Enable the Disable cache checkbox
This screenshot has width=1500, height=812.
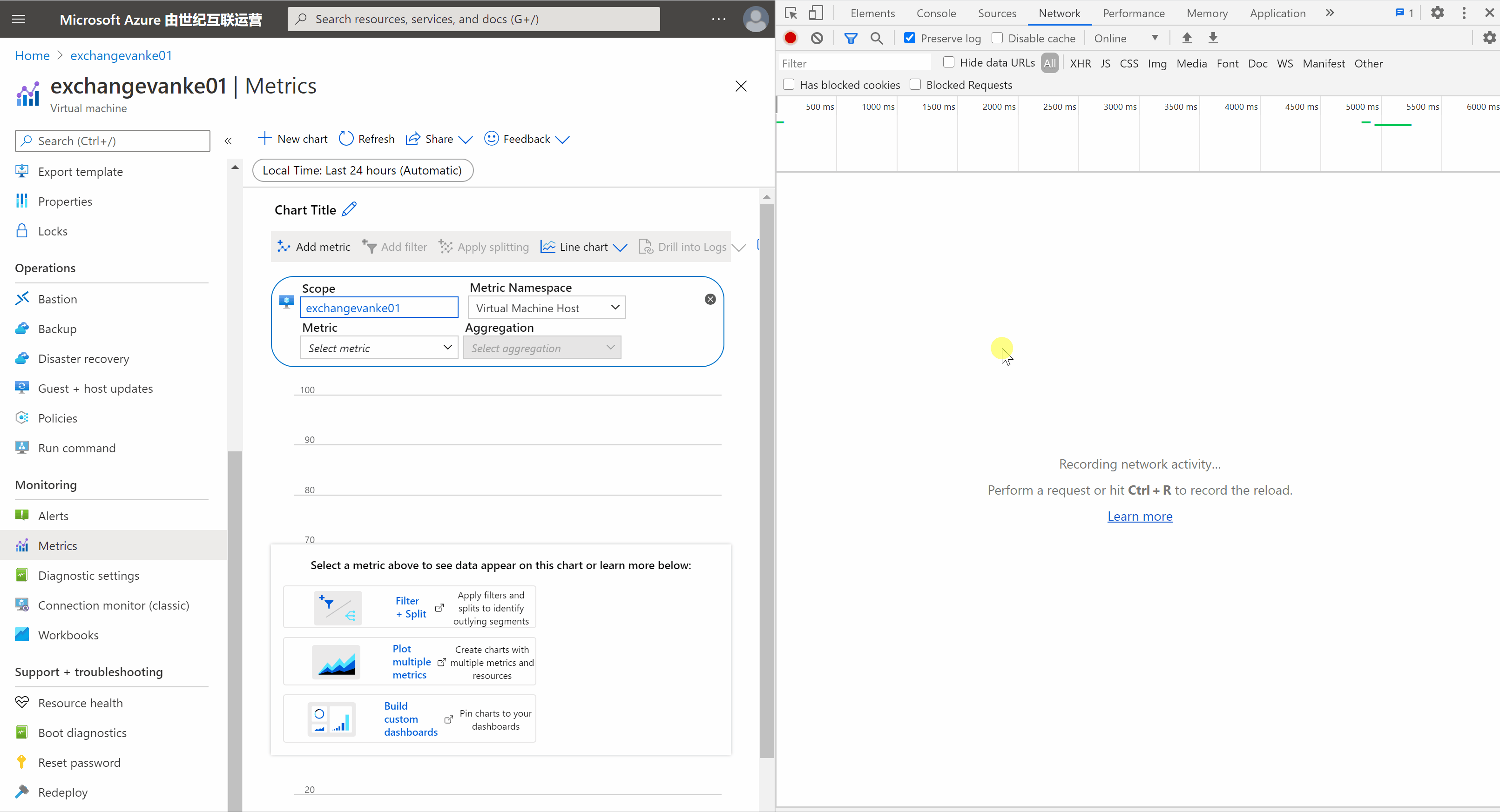[x=997, y=39]
